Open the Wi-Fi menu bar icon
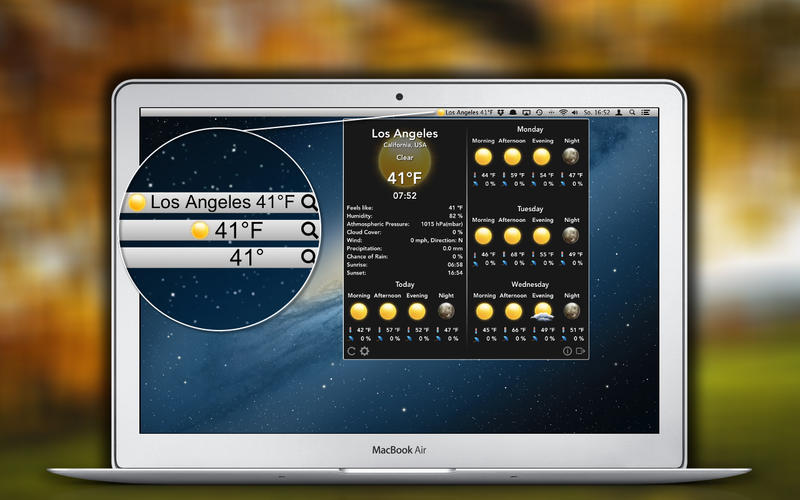The image size is (800, 500). (x=563, y=112)
